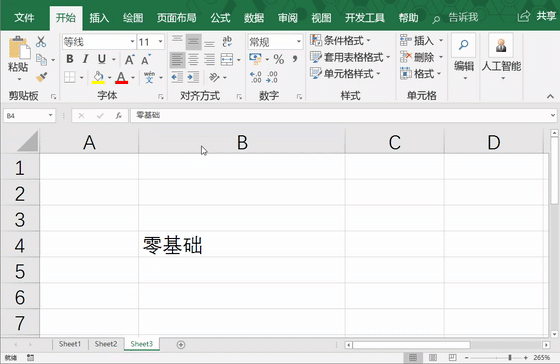Image resolution: width=560 pixels, height=364 pixels.
Task: Click Merge and Center icon
Action: (227, 59)
